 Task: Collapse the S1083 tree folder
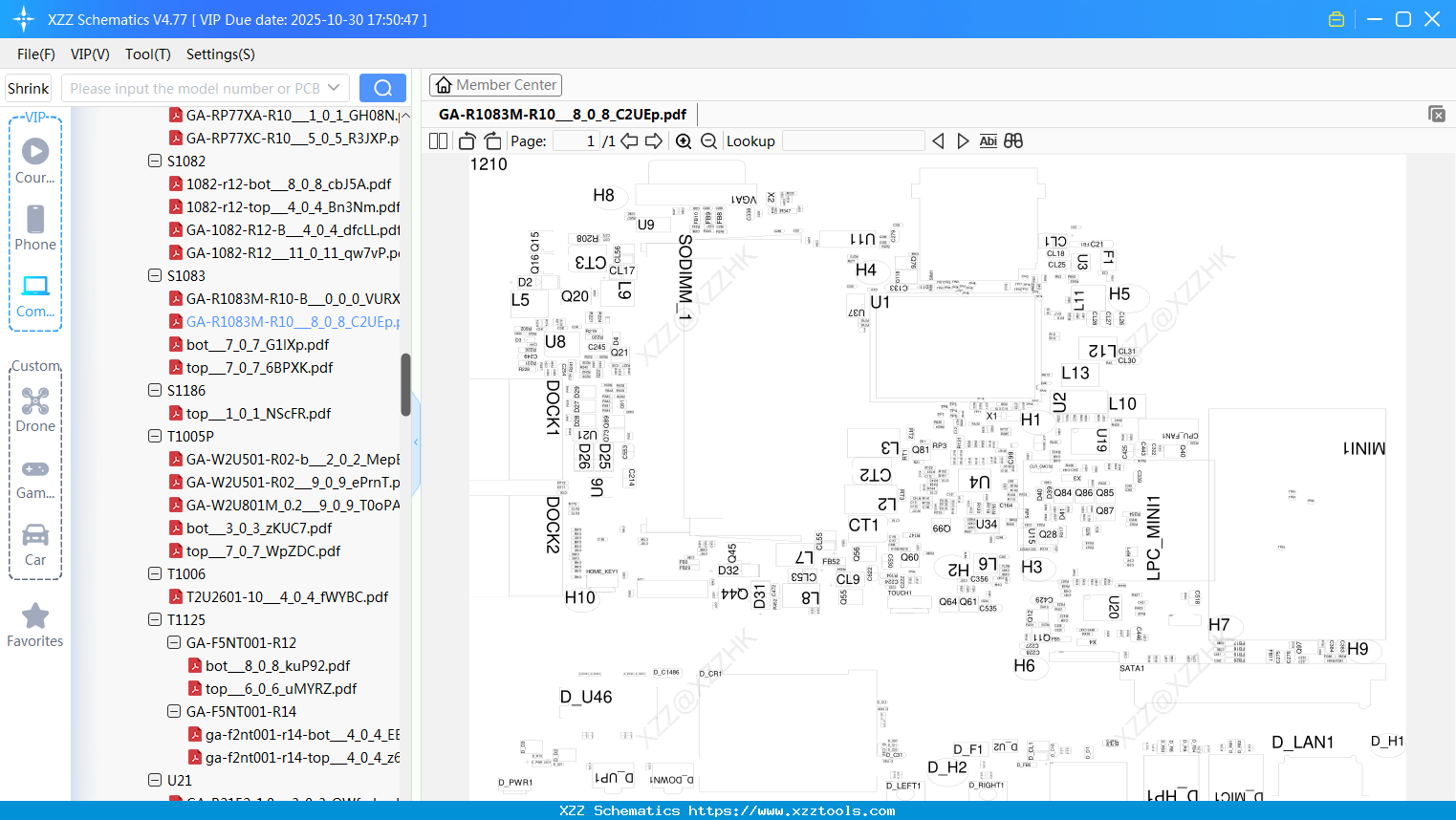(x=155, y=275)
